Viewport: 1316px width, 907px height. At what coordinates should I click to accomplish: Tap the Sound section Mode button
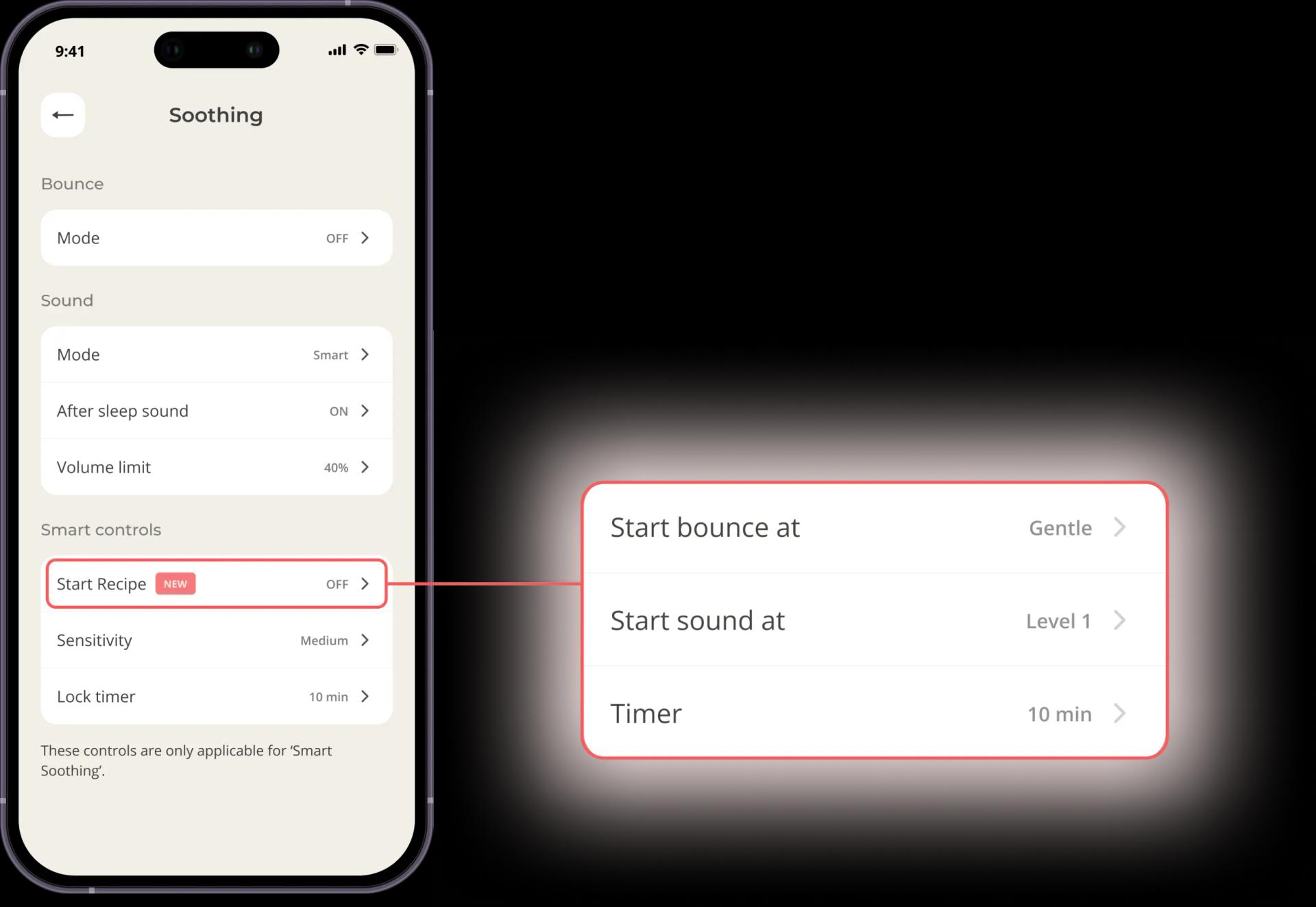(x=214, y=354)
